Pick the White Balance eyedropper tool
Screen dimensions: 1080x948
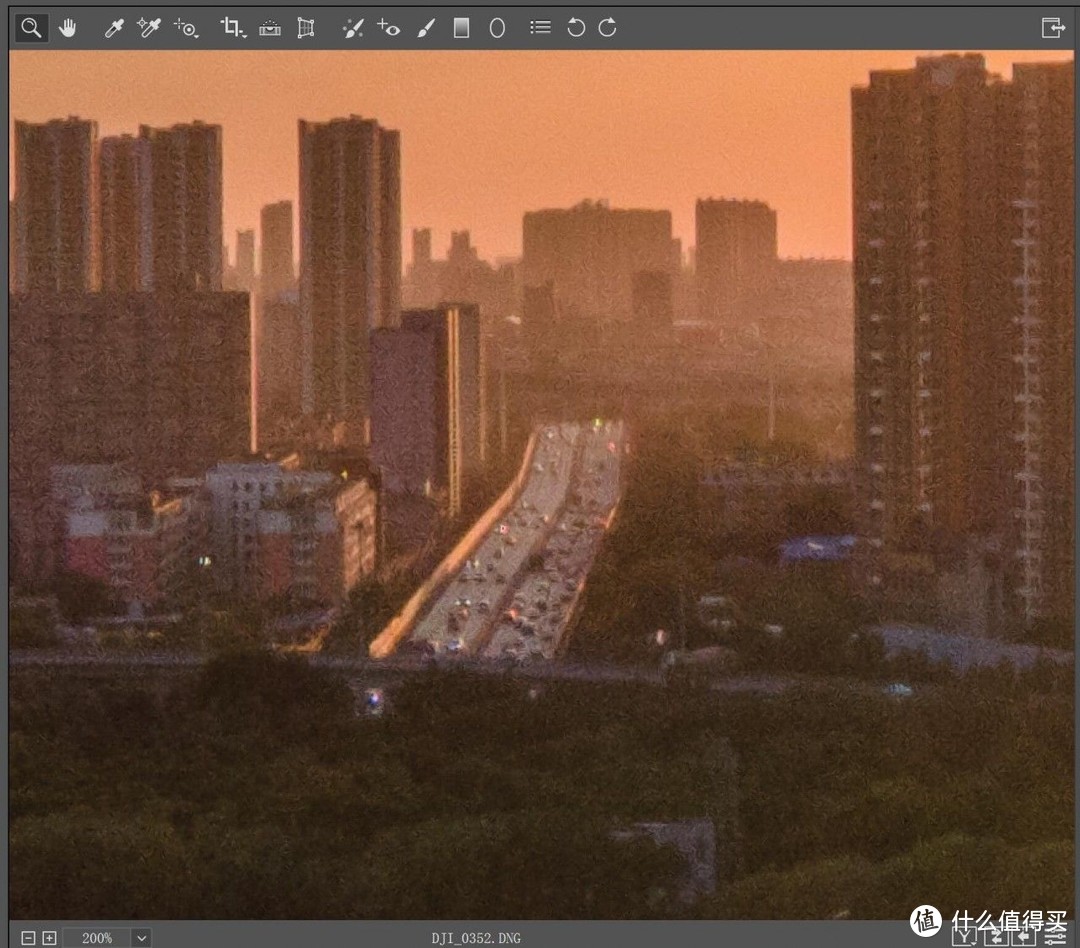pos(114,28)
